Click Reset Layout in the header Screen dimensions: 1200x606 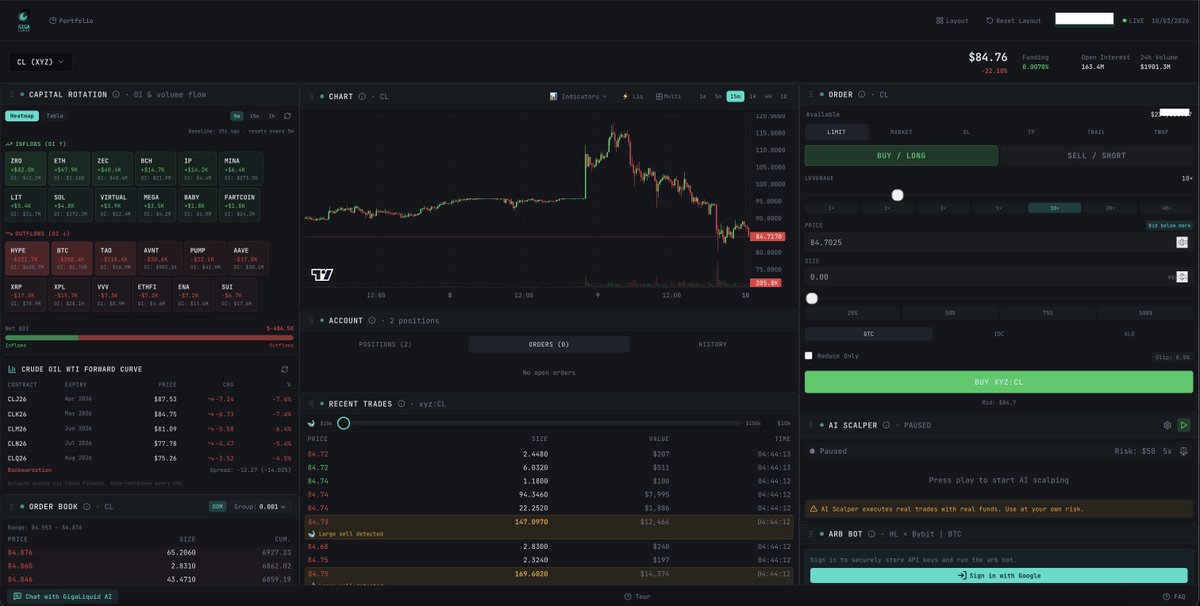(1014, 20)
